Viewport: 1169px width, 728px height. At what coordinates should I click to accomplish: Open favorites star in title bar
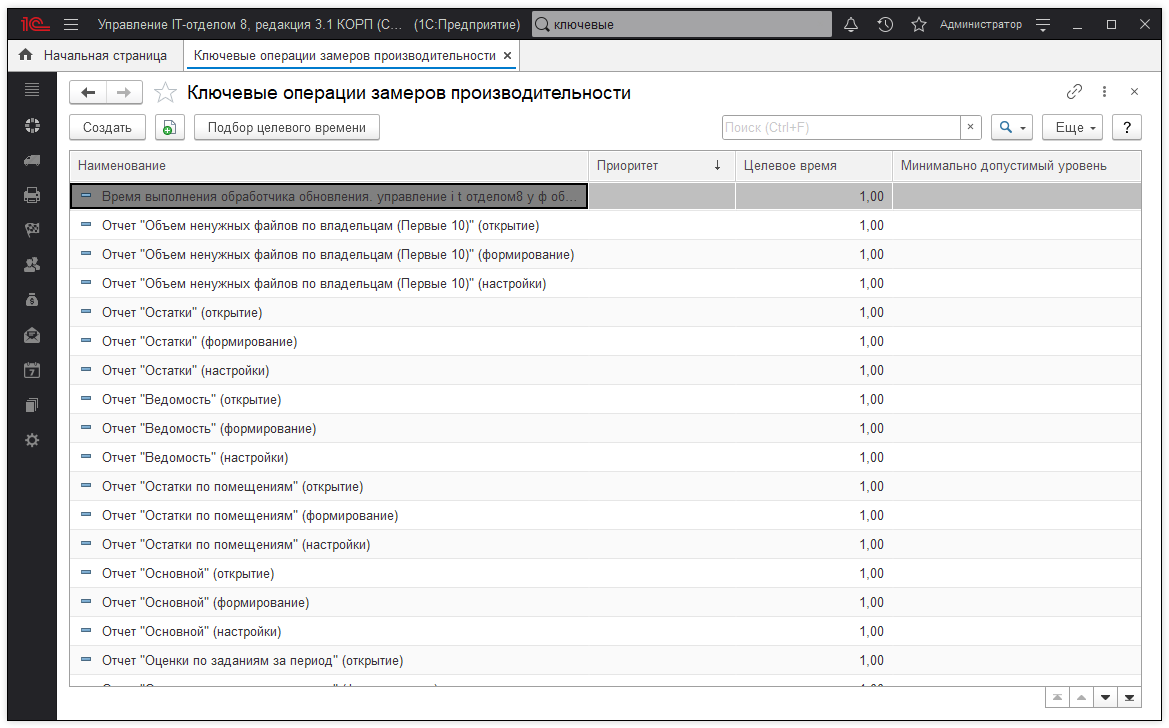click(918, 24)
